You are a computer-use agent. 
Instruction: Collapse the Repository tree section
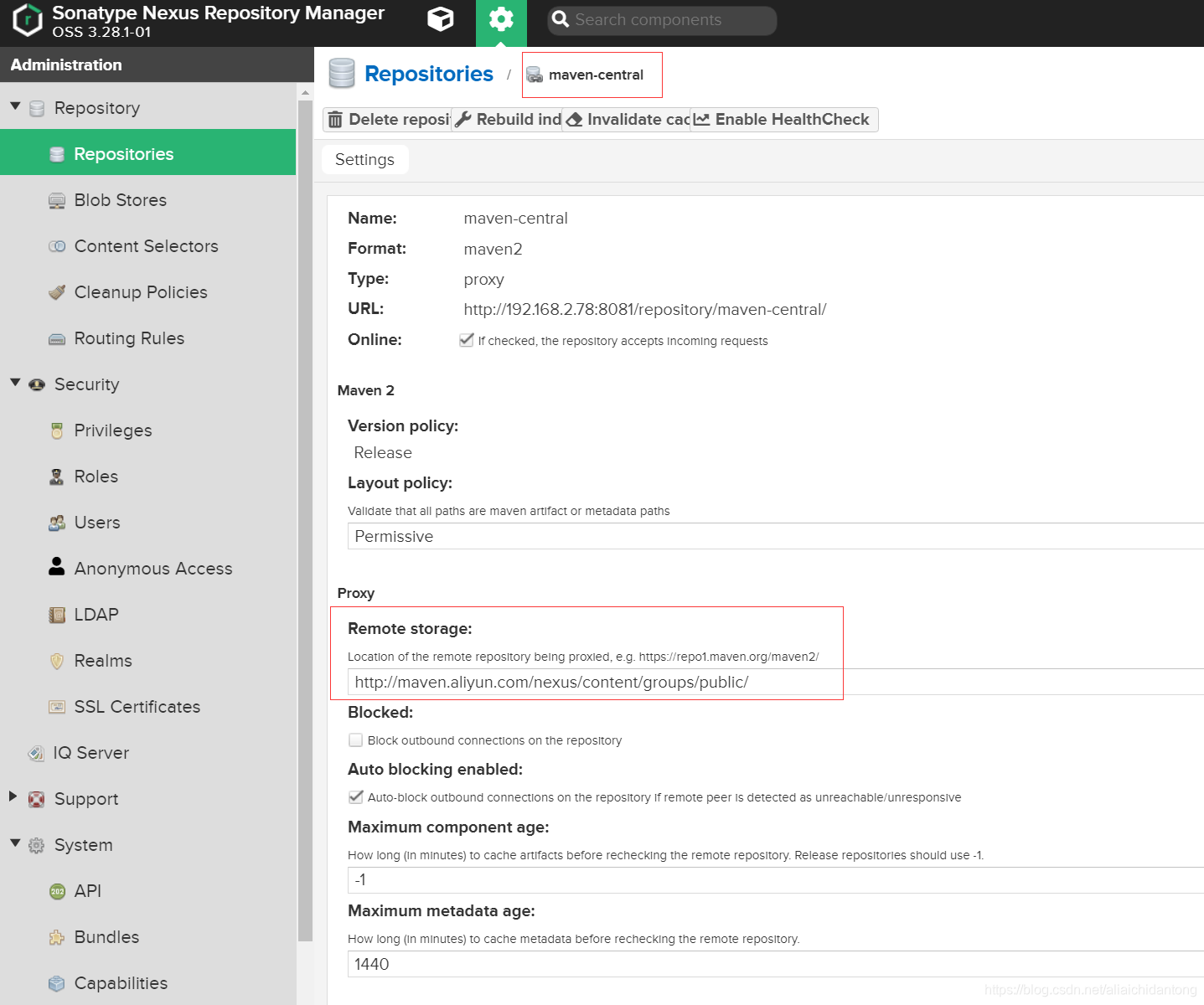click(x=15, y=106)
